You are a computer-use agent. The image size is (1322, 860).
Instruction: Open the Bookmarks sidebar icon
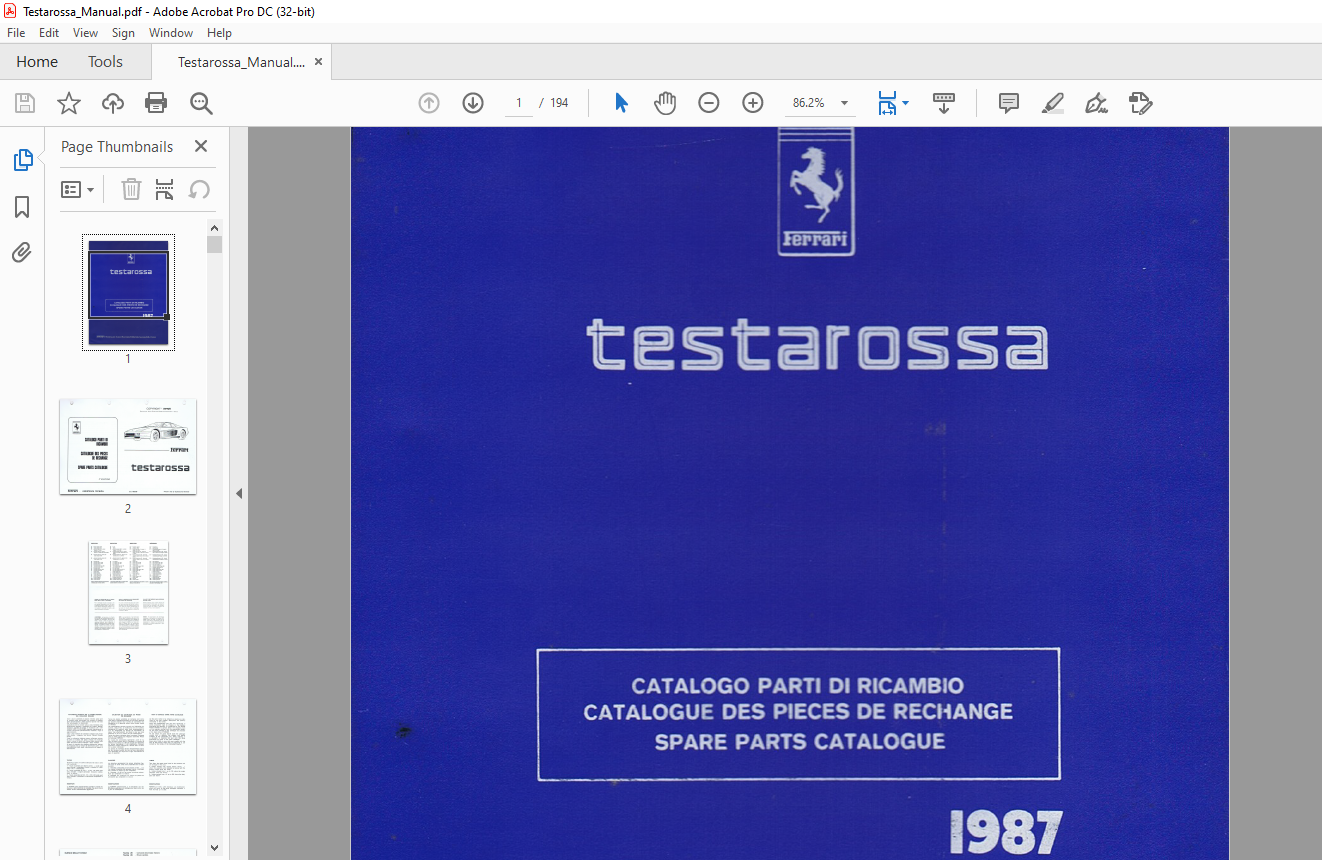pos(22,207)
